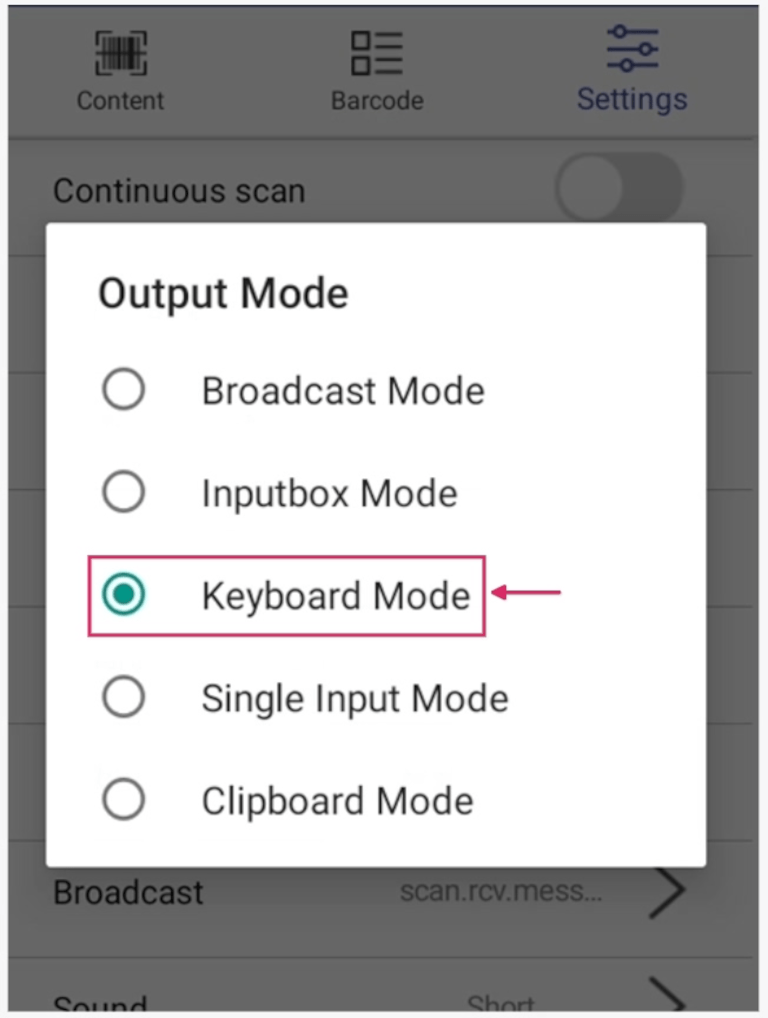Choose Inputbox Mode
This screenshot has height=1018, width=768.
tap(123, 492)
